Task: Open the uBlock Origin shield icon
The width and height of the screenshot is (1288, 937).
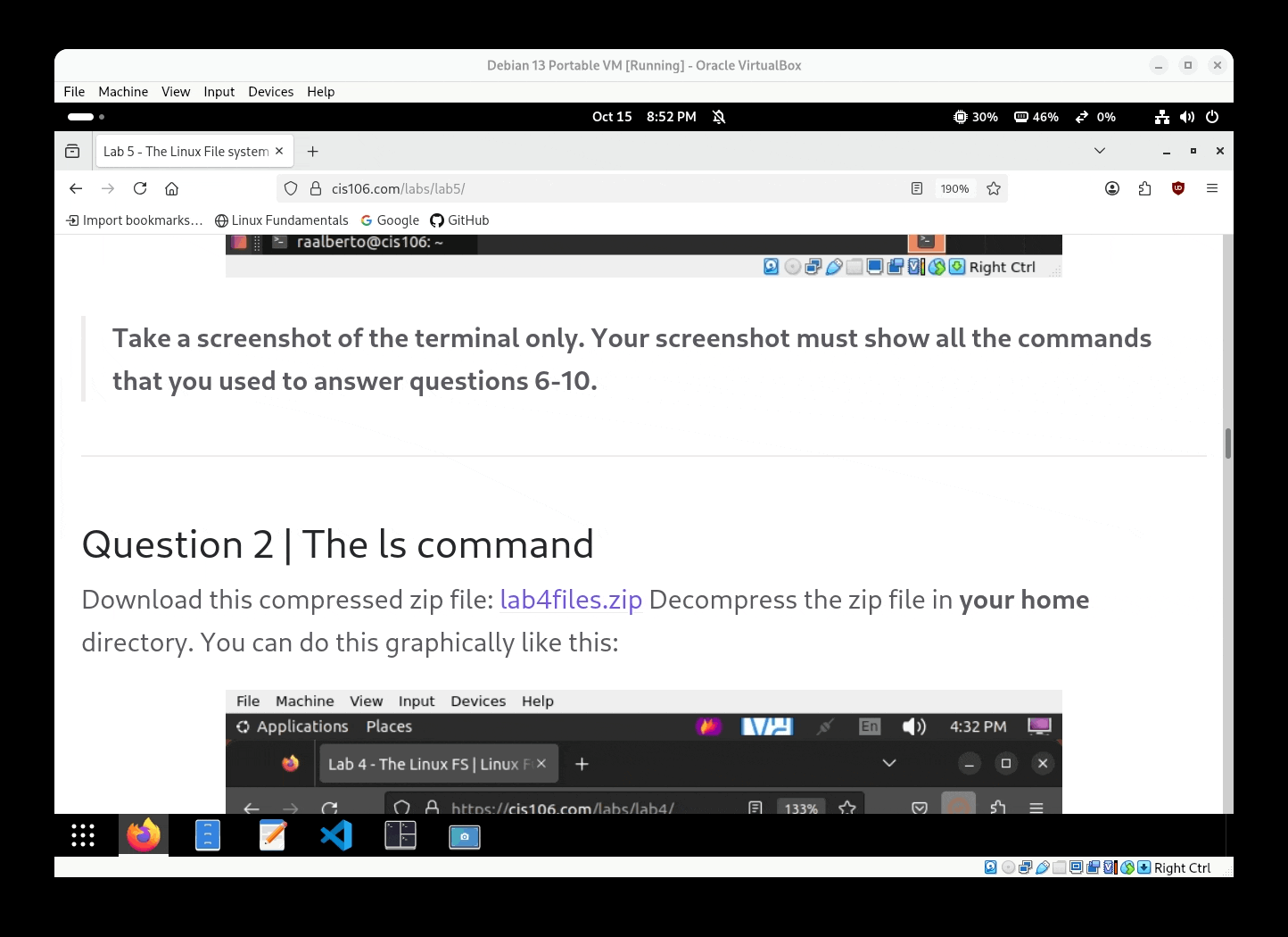Action: [1178, 188]
